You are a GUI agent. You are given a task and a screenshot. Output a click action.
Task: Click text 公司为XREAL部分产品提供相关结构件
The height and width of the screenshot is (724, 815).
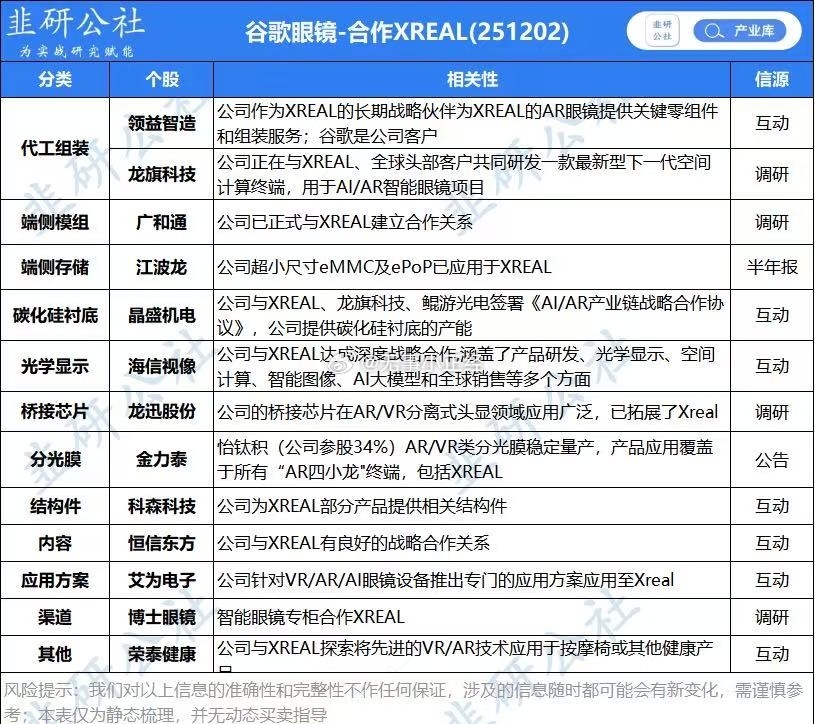pyautogui.click(x=362, y=506)
